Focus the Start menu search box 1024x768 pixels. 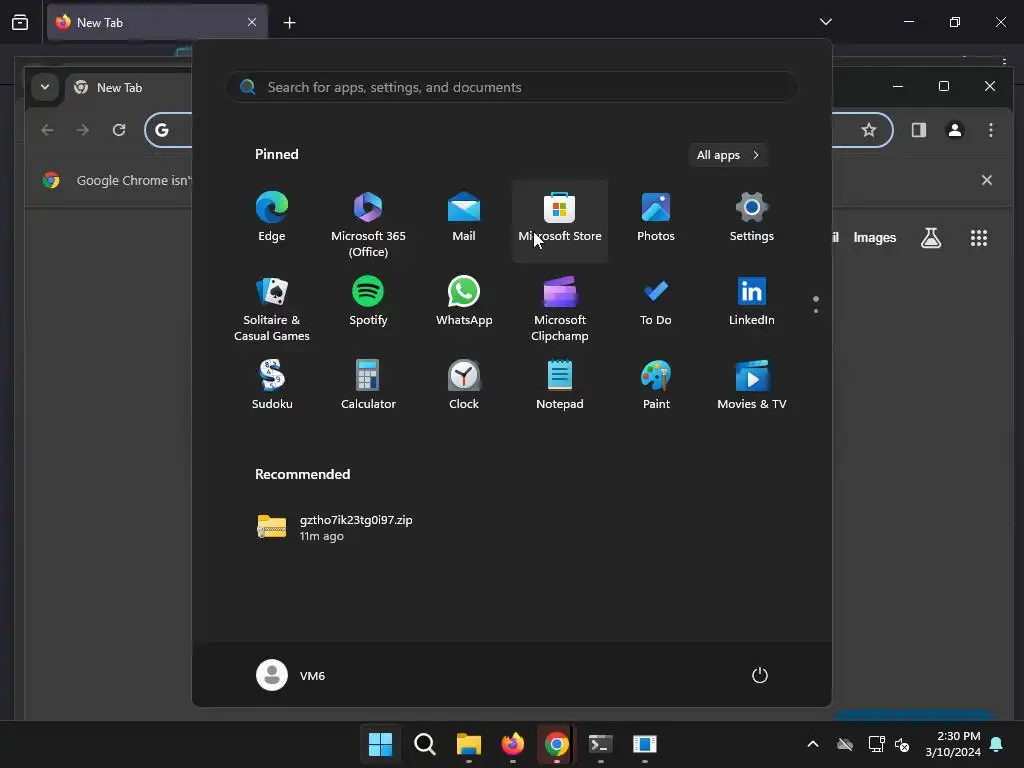coord(512,87)
